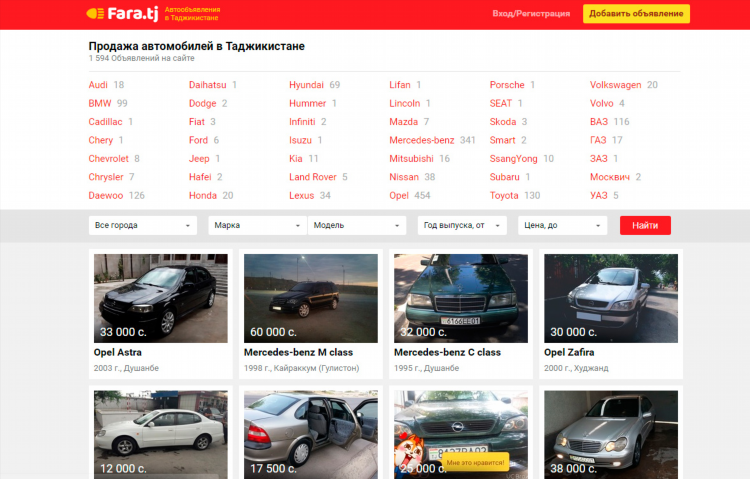Expand the Модель dropdown
The height and width of the screenshot is (479, 750).
point(357,225)
